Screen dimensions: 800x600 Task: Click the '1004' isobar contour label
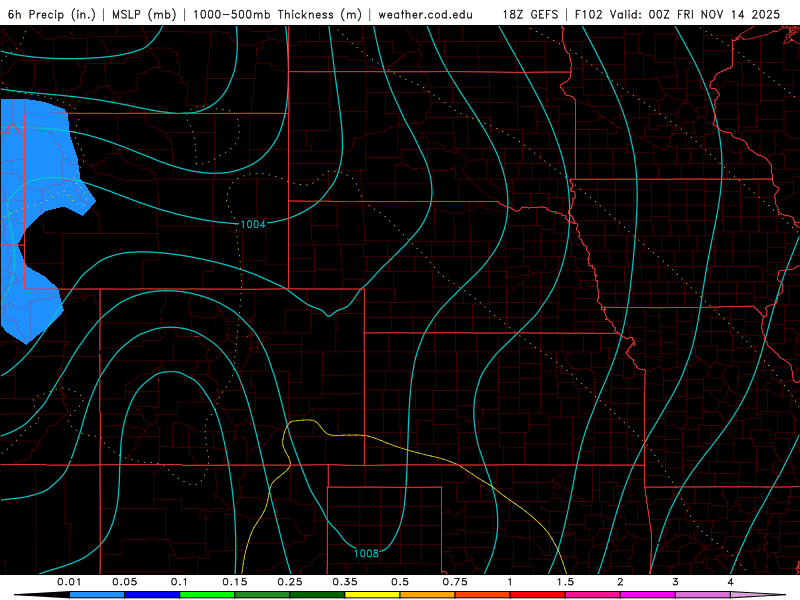[x=253, y=224]
